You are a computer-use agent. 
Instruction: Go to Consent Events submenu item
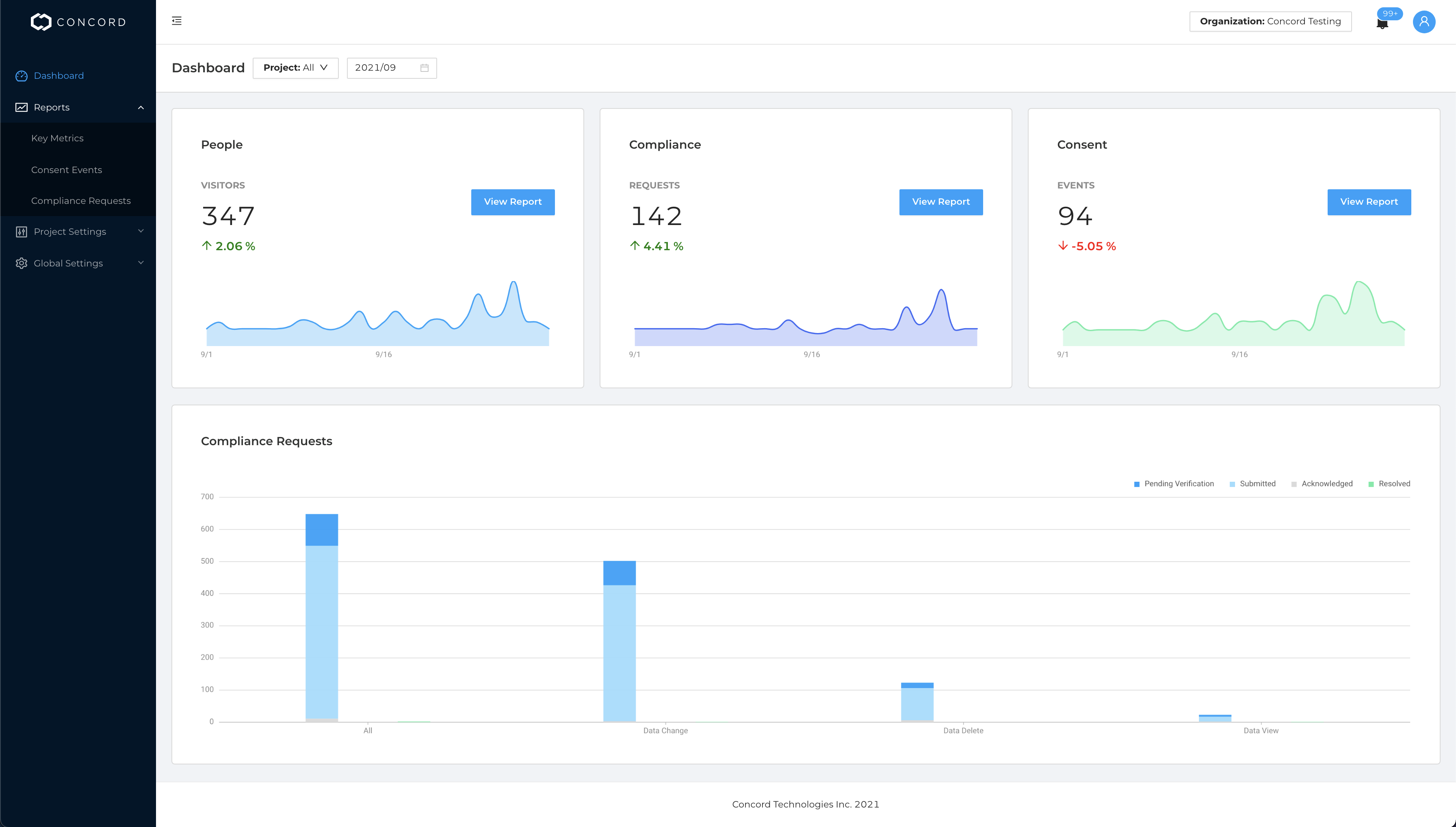(x=67, y=170)
